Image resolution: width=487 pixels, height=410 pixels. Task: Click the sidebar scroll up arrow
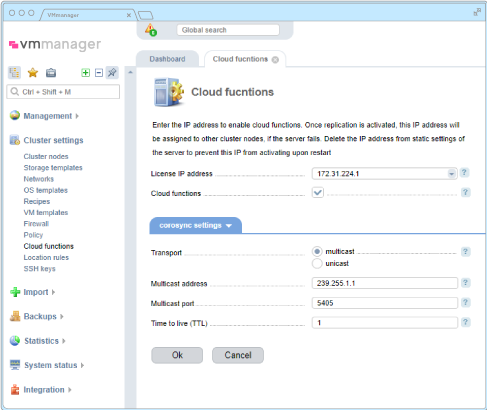pyautogui.click(x=130, y=72)
